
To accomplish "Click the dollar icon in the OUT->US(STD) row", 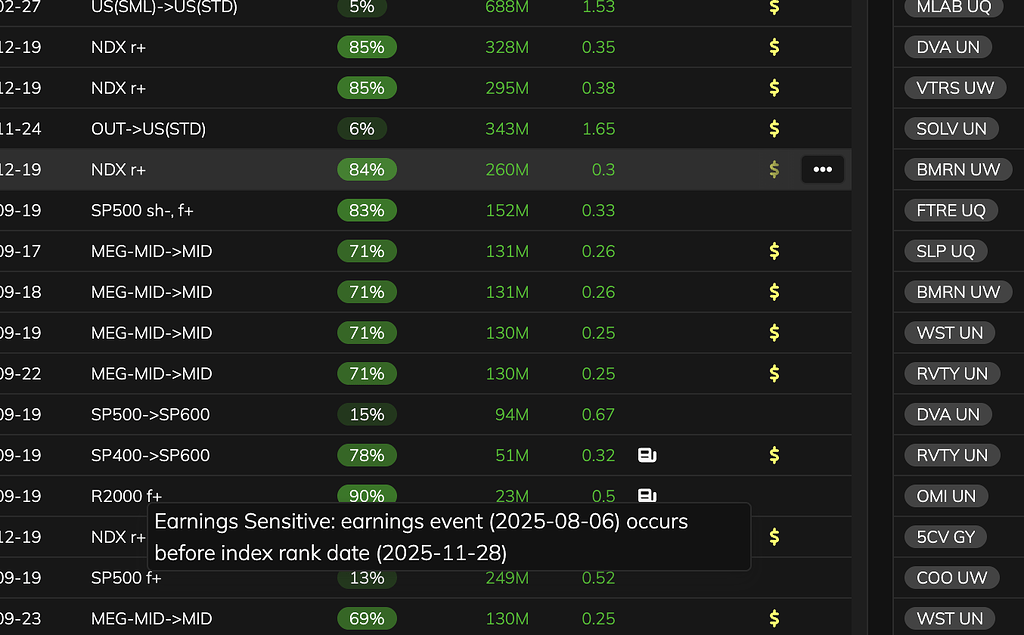I will 774,129.
